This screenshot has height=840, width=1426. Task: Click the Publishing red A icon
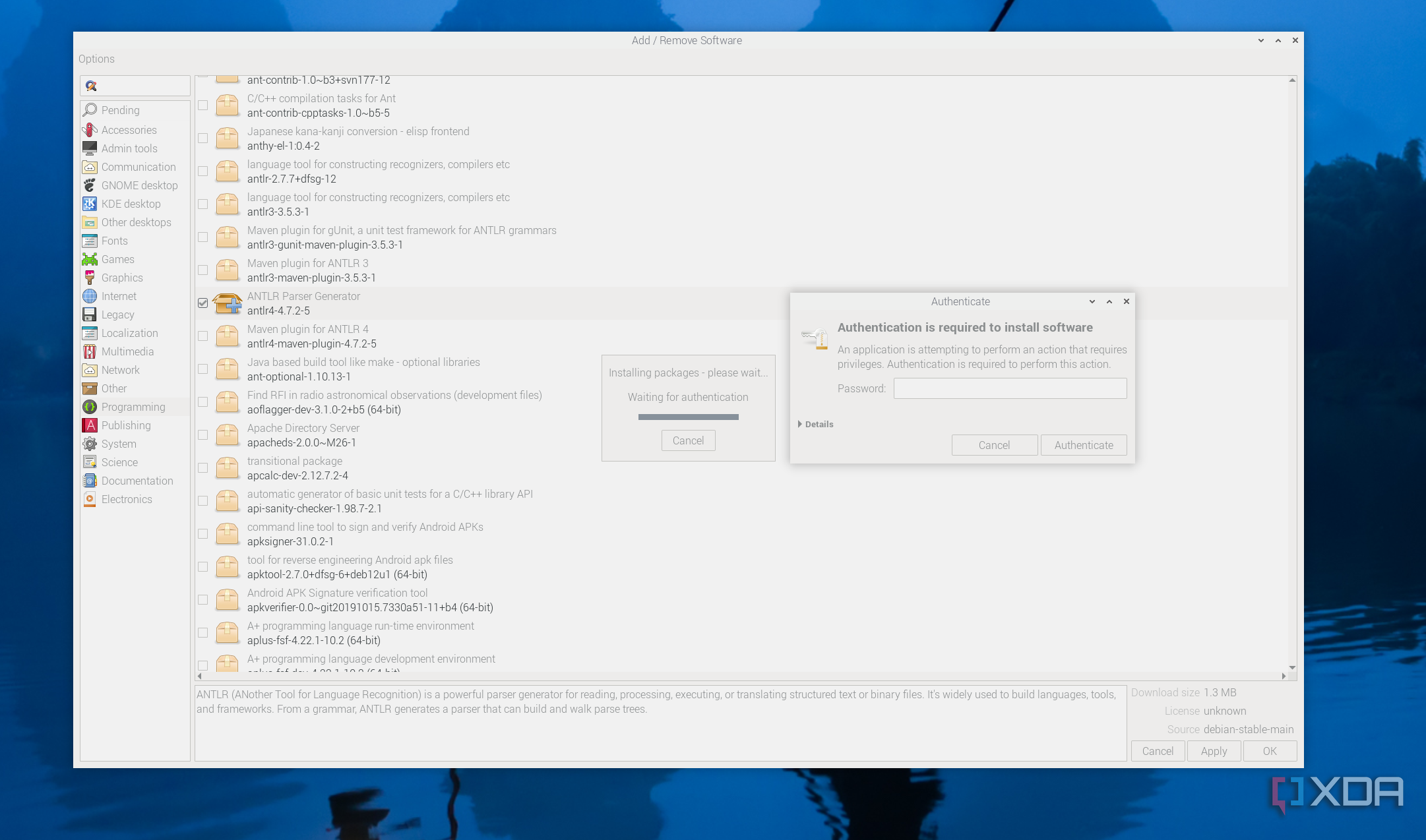tap(90, 425)
